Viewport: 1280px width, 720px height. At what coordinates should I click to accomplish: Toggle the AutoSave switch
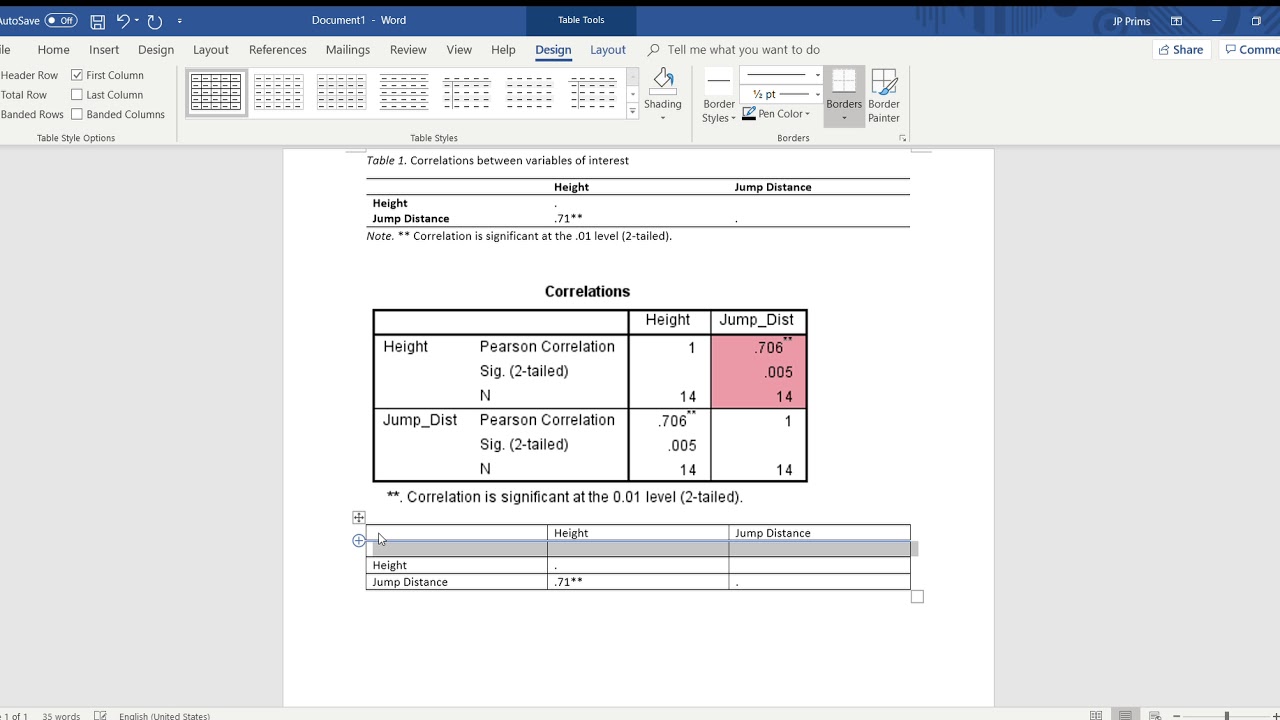61,20
